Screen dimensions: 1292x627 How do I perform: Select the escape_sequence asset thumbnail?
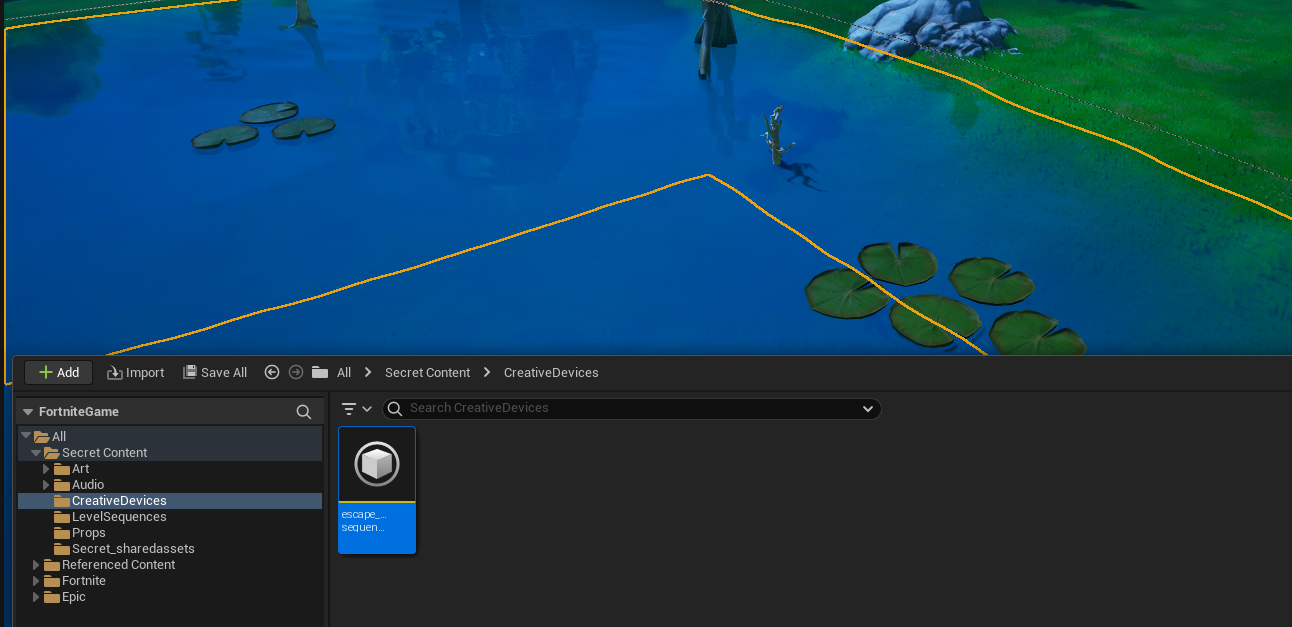tap(376, 462)
